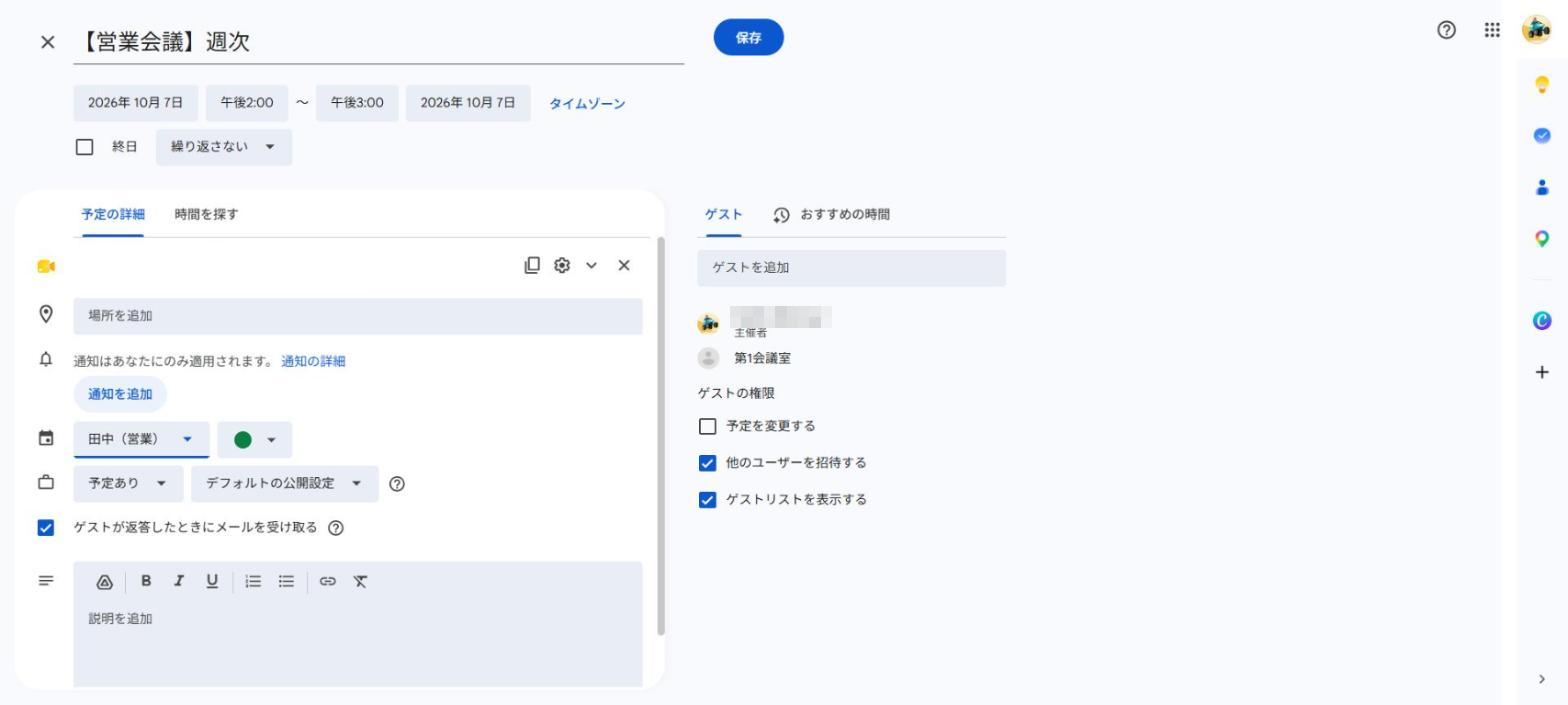Open Google Tasks in side panel
The height and width of the screenshot is (705, 1568).
click(1542, 136)
